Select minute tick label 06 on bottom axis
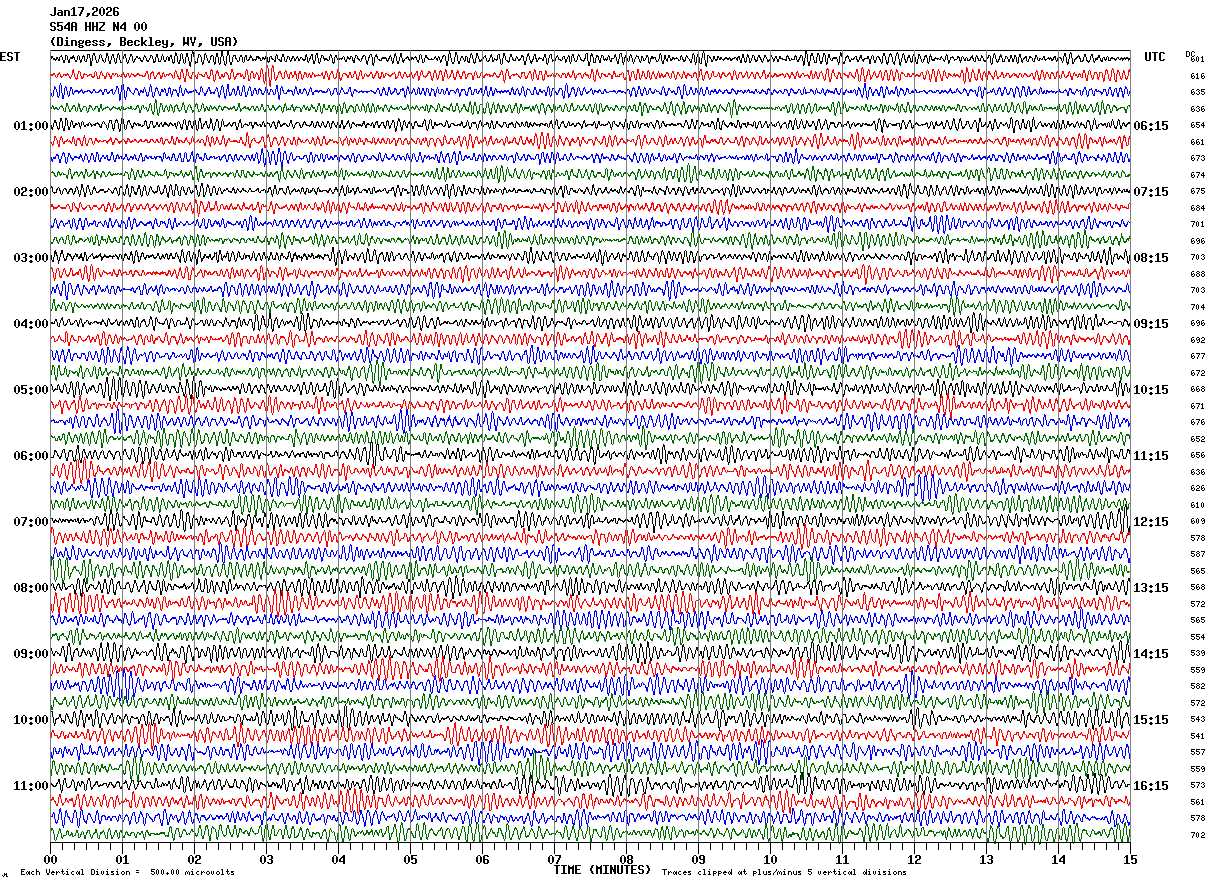This screenshot has height=886, width=1210. point(482,859)
